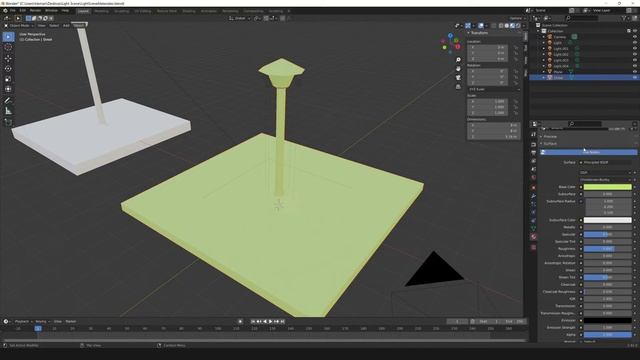Viewport: 640px width, 360px height.
Task: Click the Blender logo menu icon
Action: pos(5,11)
